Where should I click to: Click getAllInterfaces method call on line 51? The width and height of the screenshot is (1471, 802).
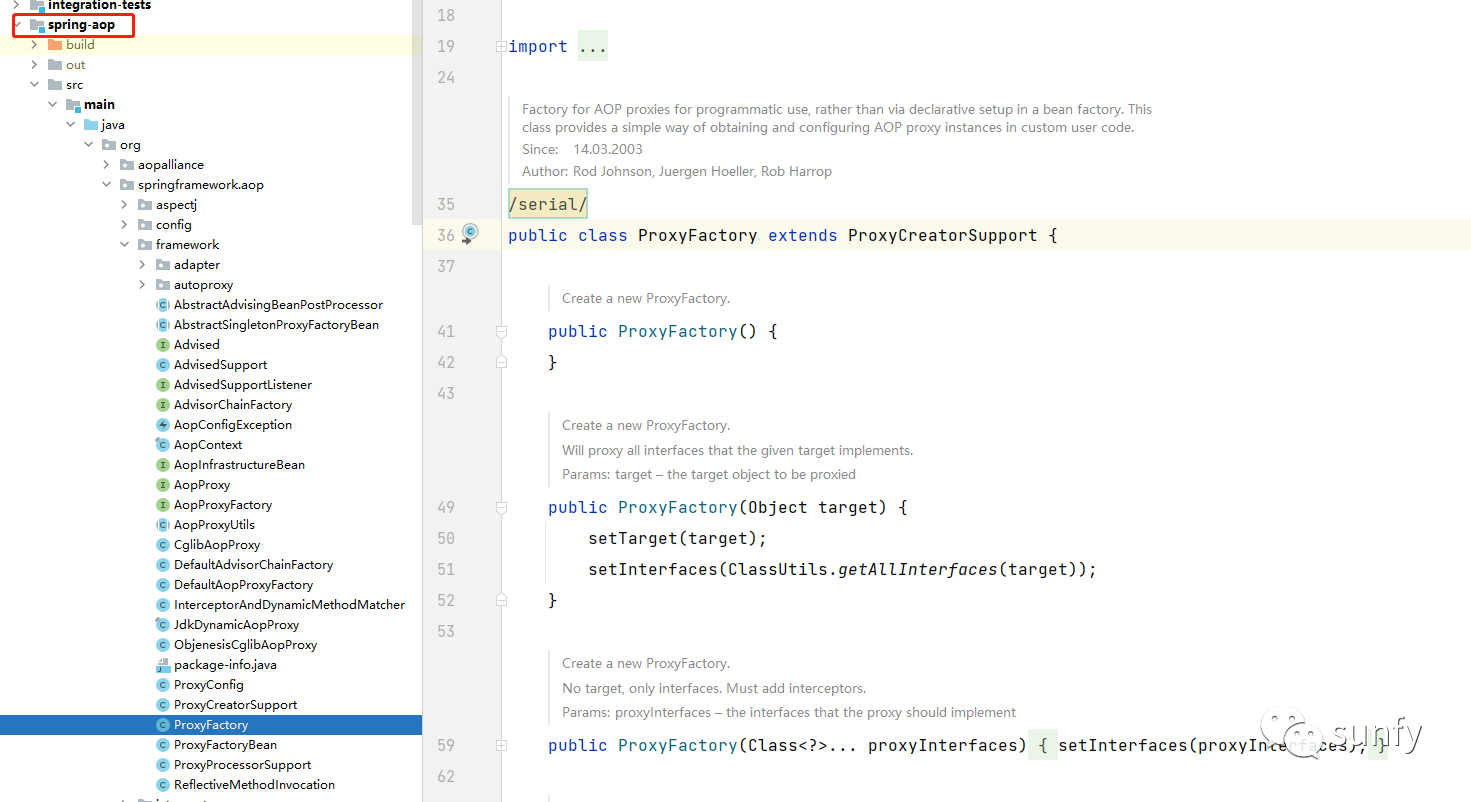918,569
